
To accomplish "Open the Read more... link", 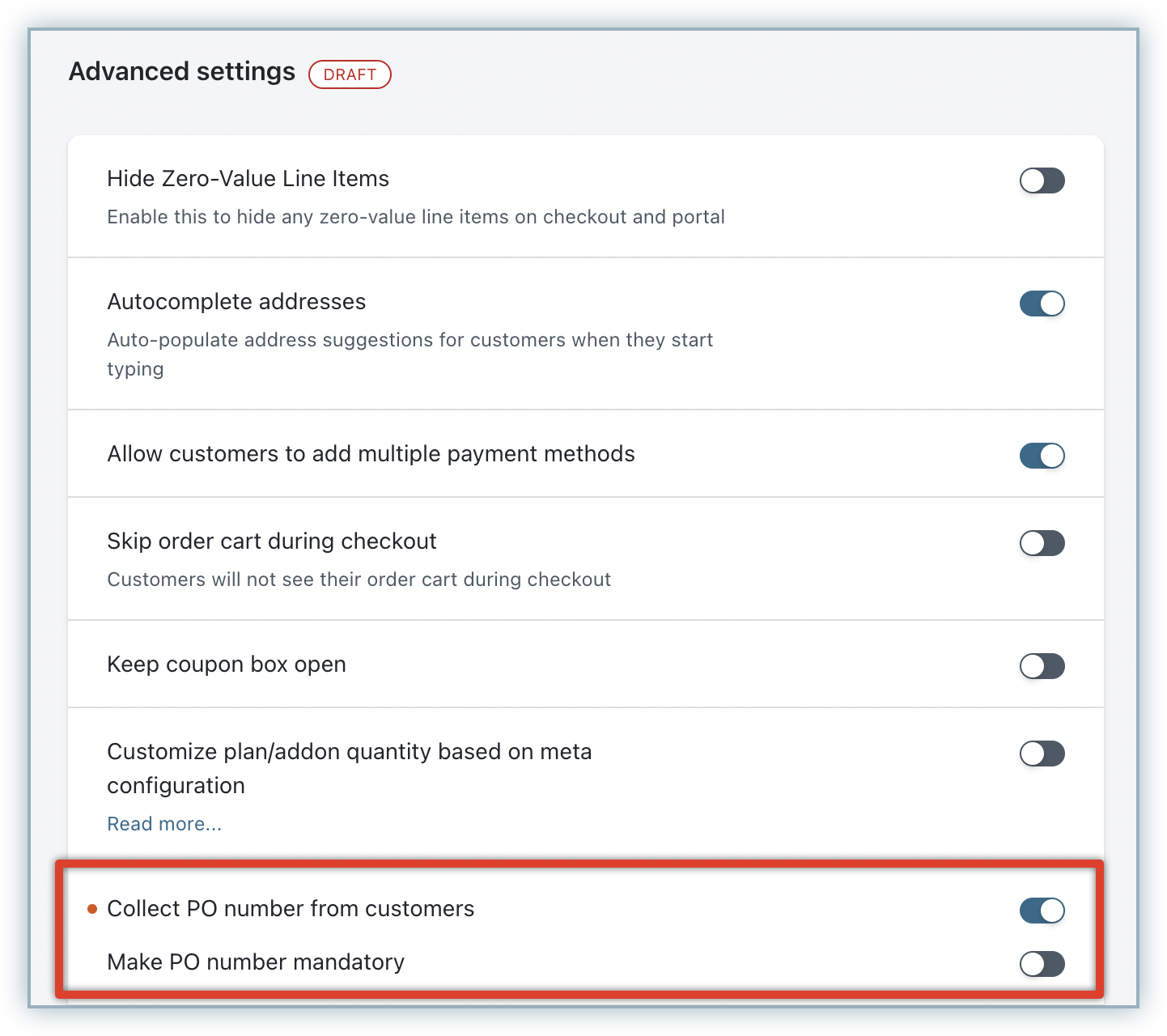I will coord(164,824).
